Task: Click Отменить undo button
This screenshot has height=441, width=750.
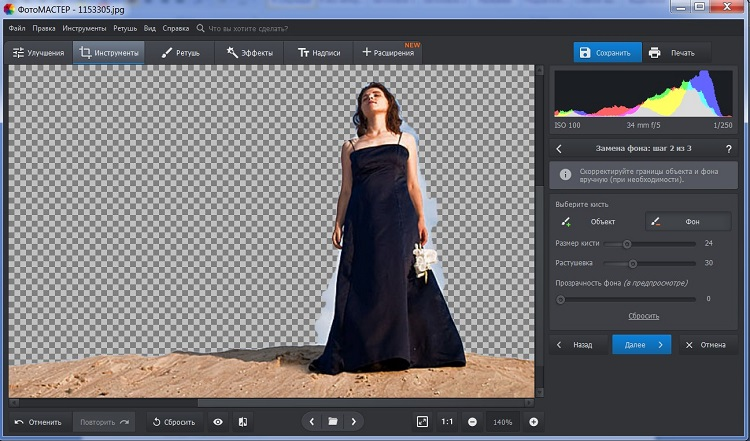Action: click(39, 422)
